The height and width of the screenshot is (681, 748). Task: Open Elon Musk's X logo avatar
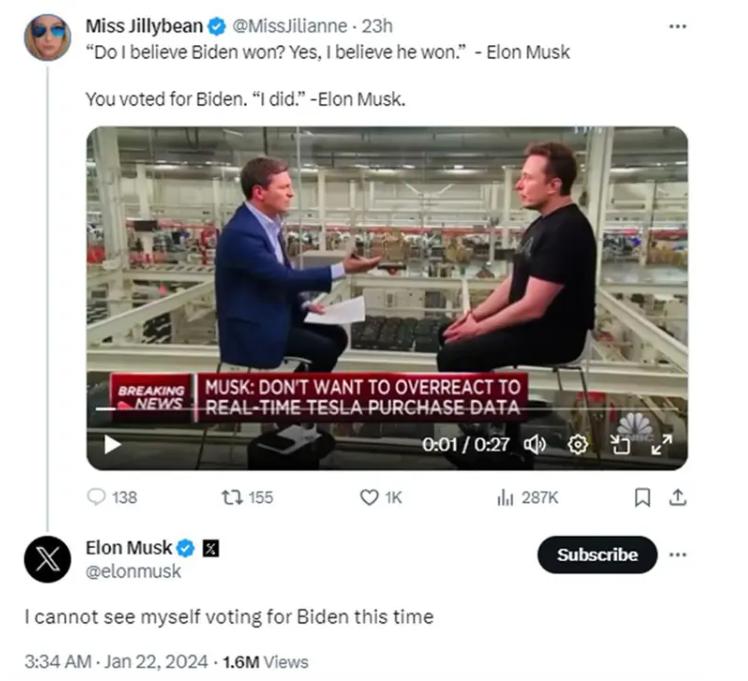(47, 559)
